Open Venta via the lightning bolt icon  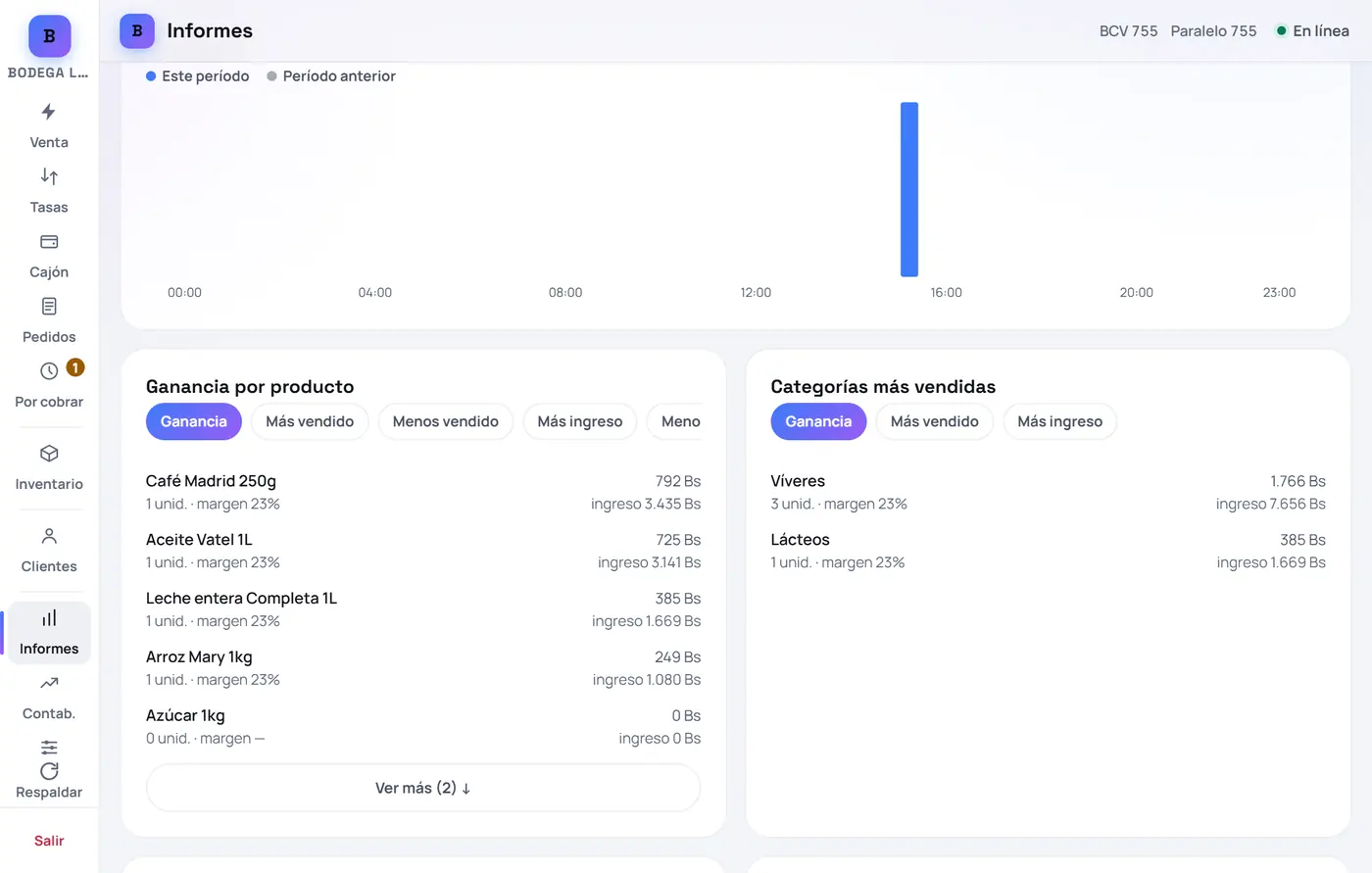[49, 112]
